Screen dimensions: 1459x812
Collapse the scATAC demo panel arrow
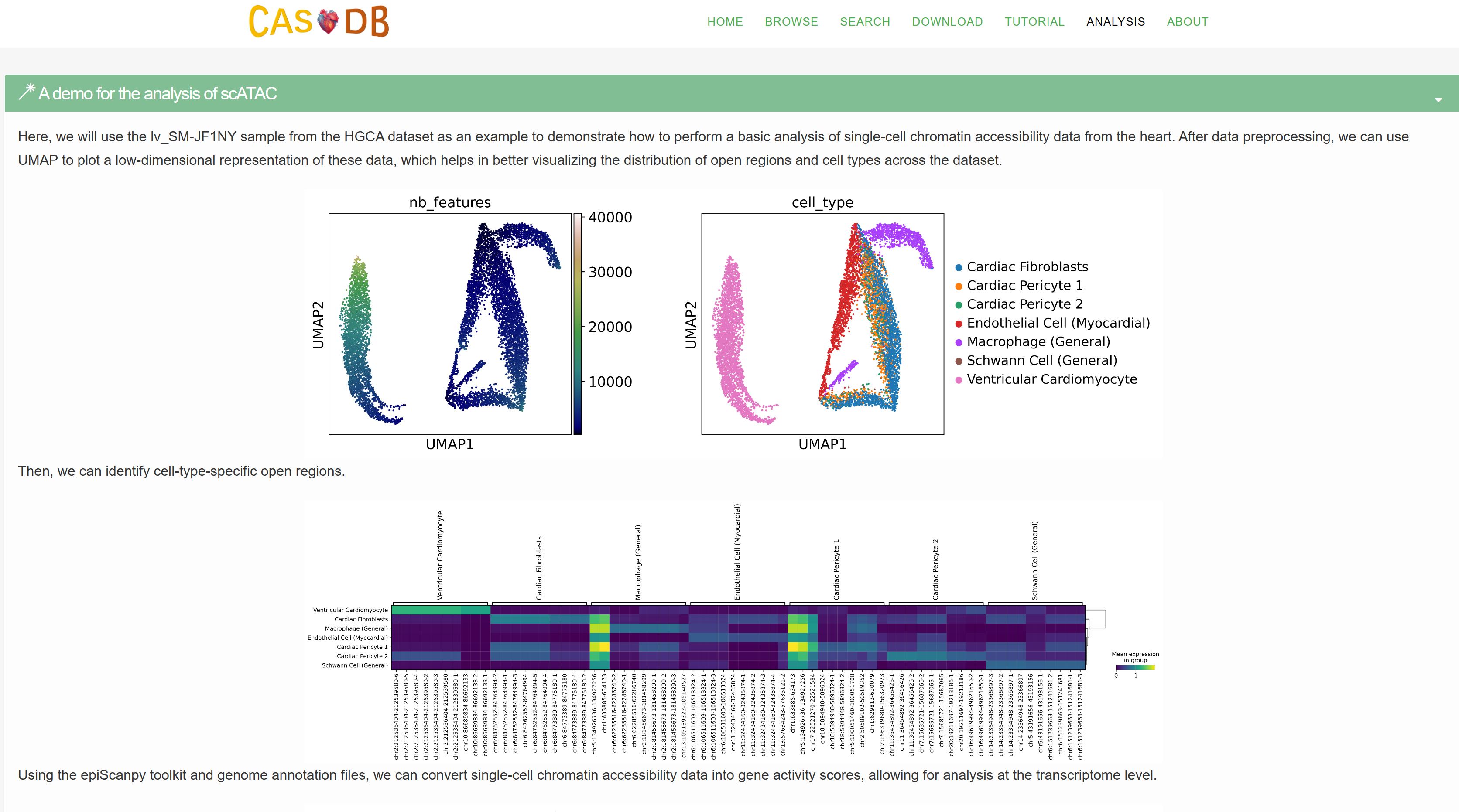[1438, 100]
